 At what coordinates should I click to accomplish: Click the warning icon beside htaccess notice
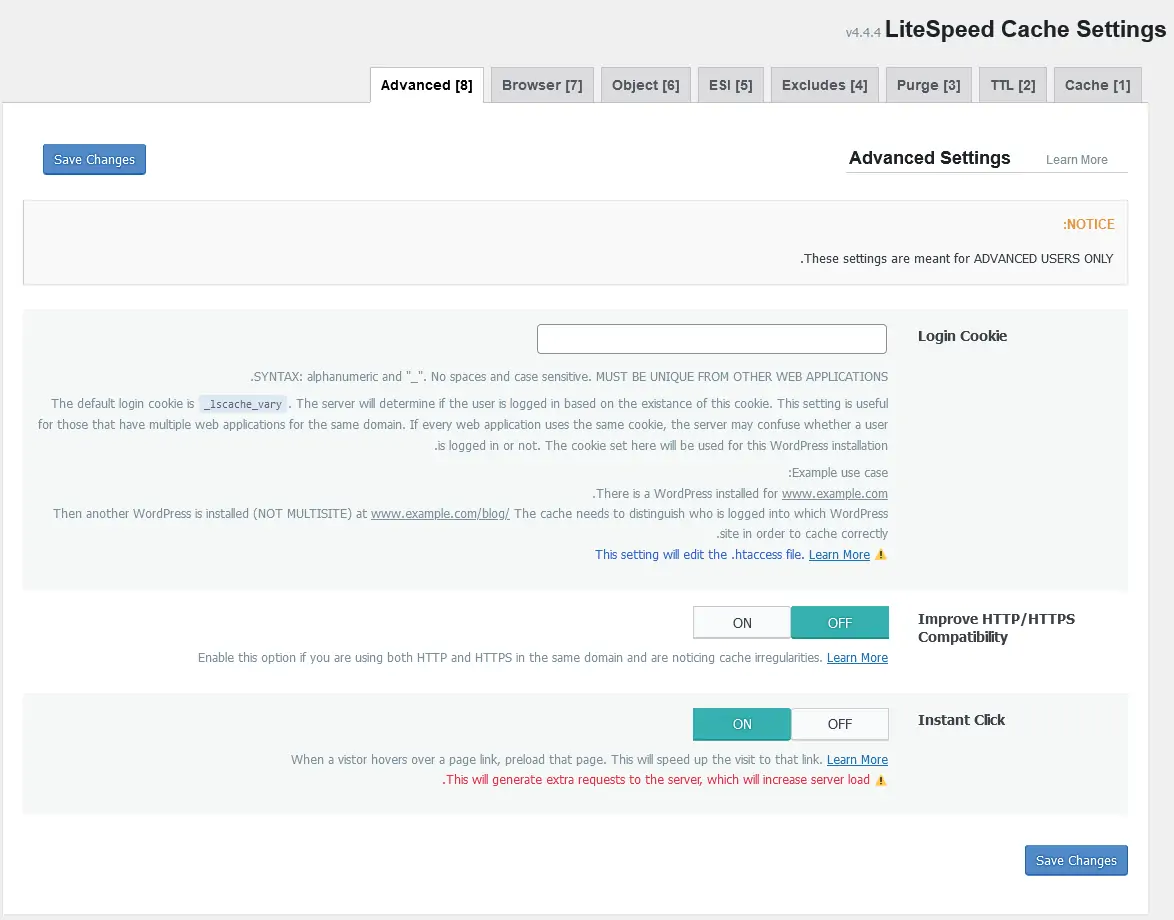point(880,555)
